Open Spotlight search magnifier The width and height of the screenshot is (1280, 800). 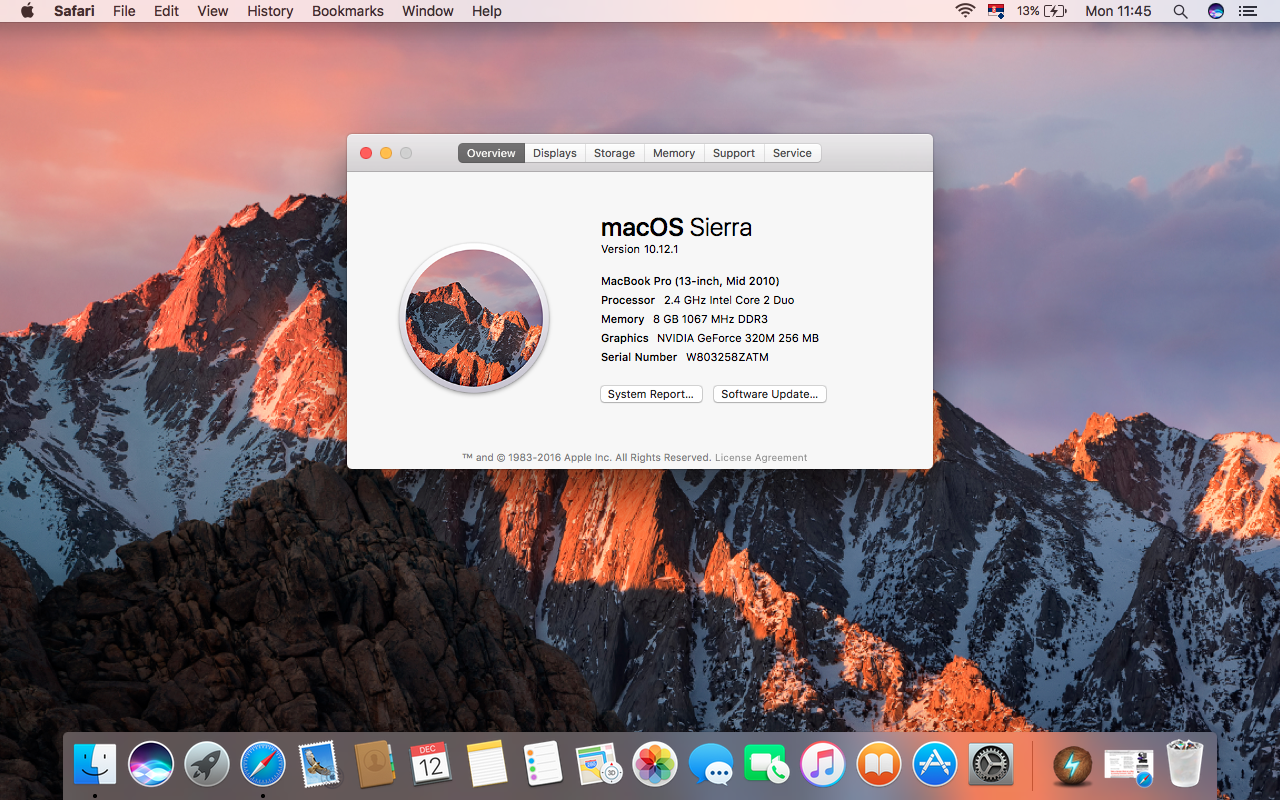(1181, 11)
